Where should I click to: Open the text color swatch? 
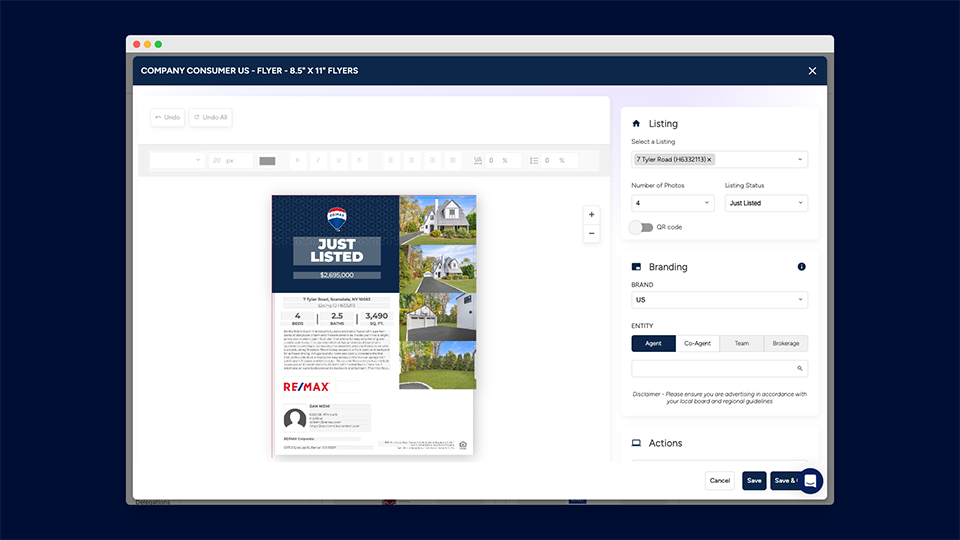pyautogui.click(x=267, y=160)
